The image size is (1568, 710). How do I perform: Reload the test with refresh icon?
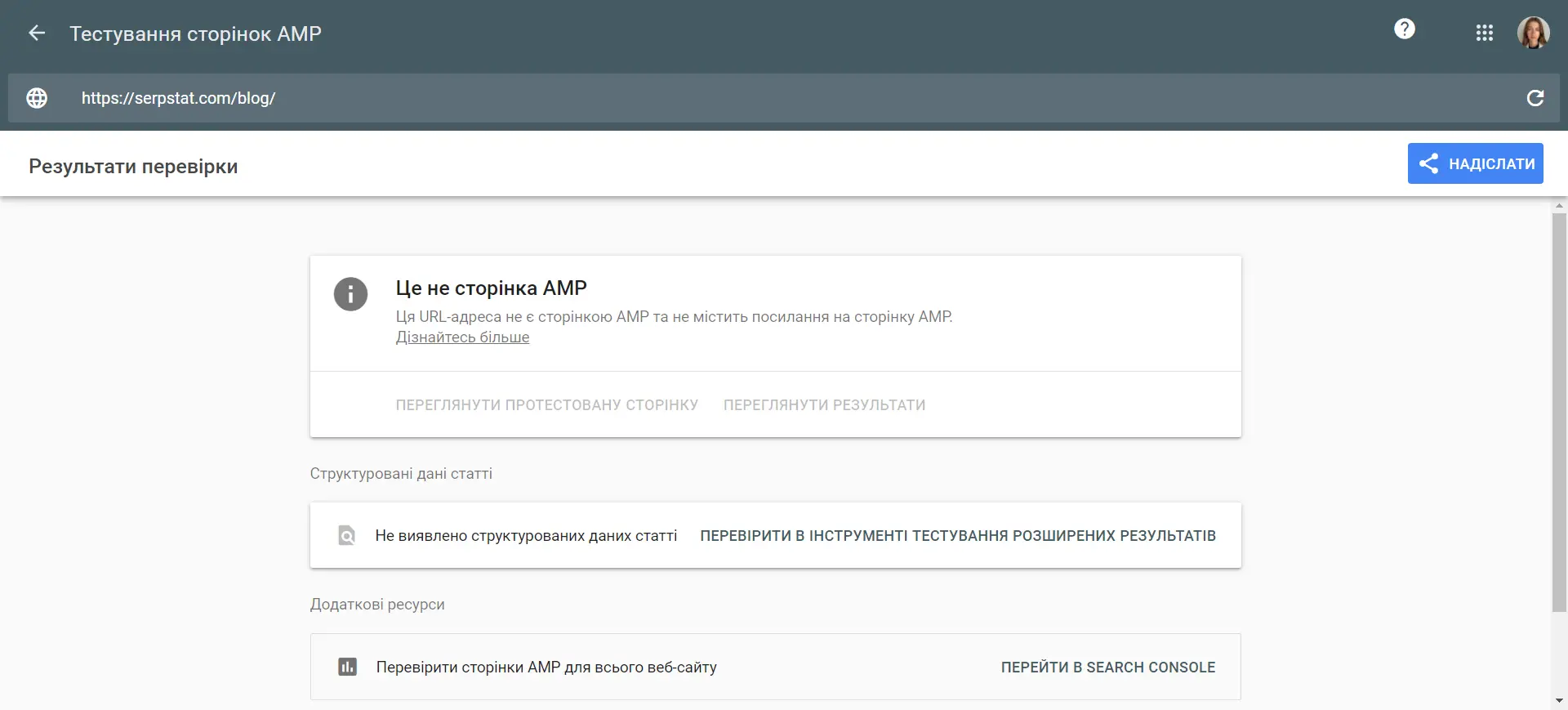1535,98
